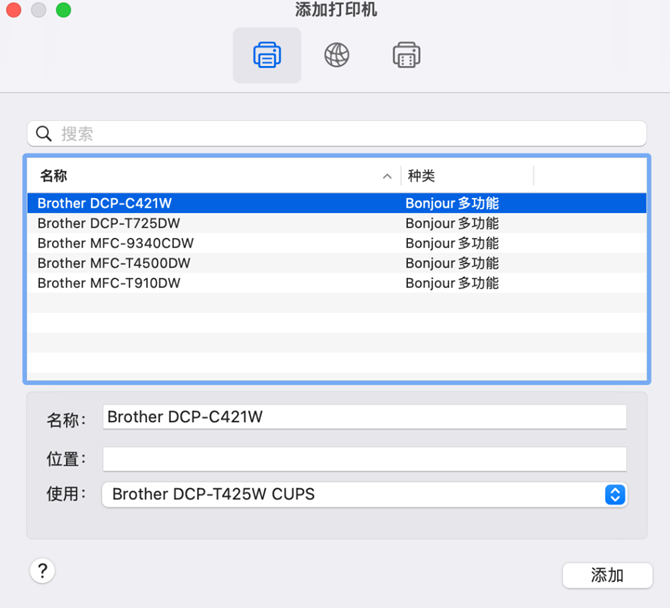Open the Windows printer tab icon
This screenshot has width=670, height=608.
(406, 55)
